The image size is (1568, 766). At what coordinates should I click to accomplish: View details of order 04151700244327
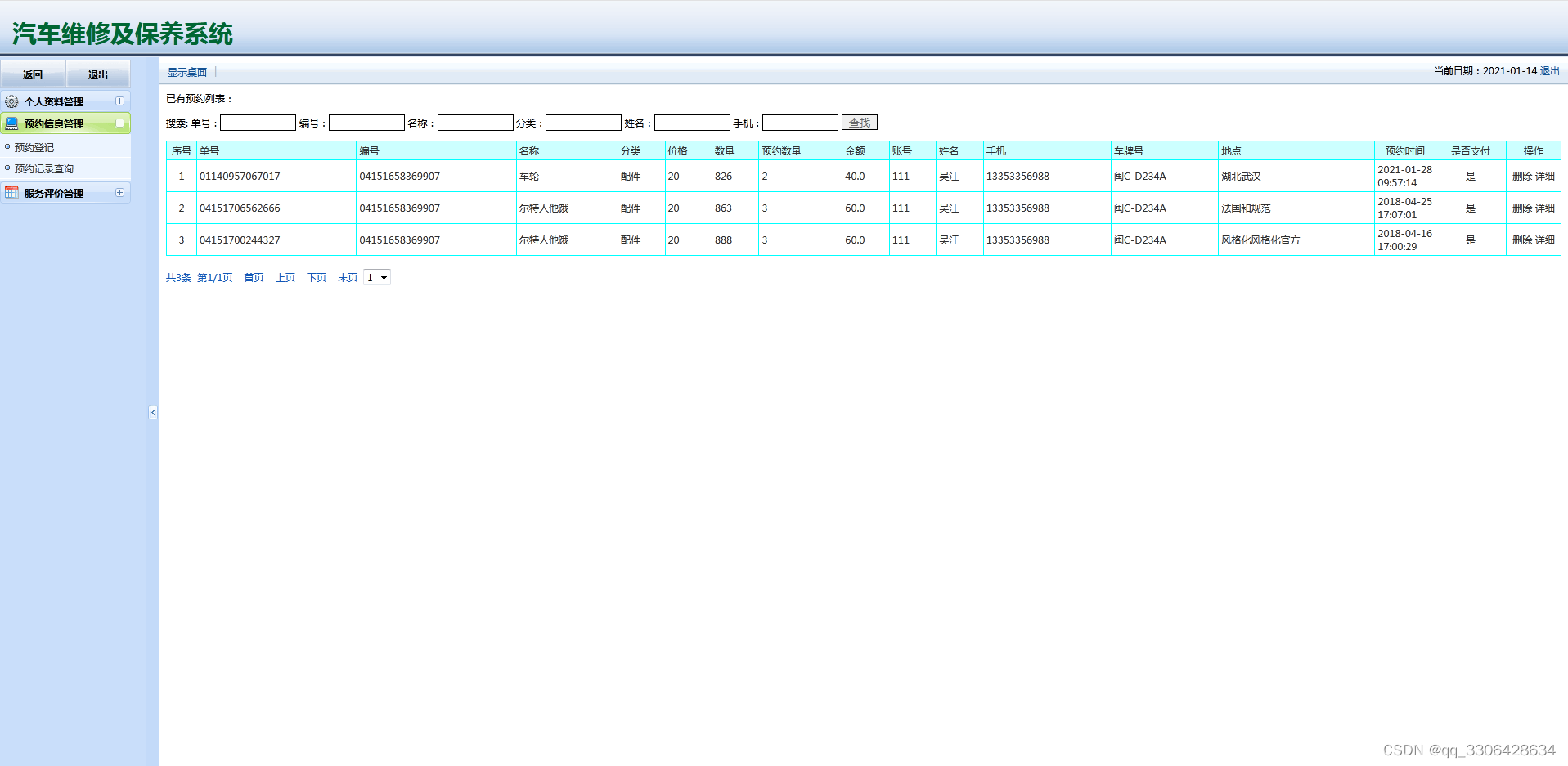tap(1545, 240)
